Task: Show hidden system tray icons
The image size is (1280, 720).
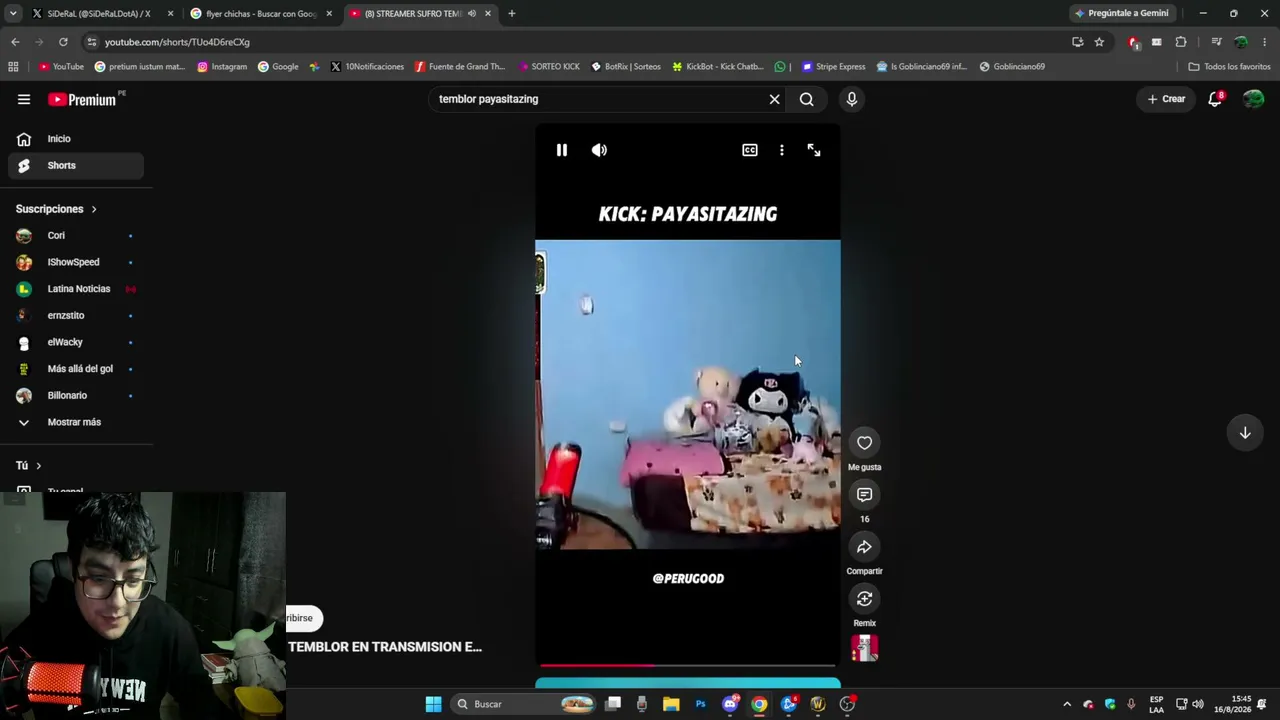Action: [x=1067, y=704]
